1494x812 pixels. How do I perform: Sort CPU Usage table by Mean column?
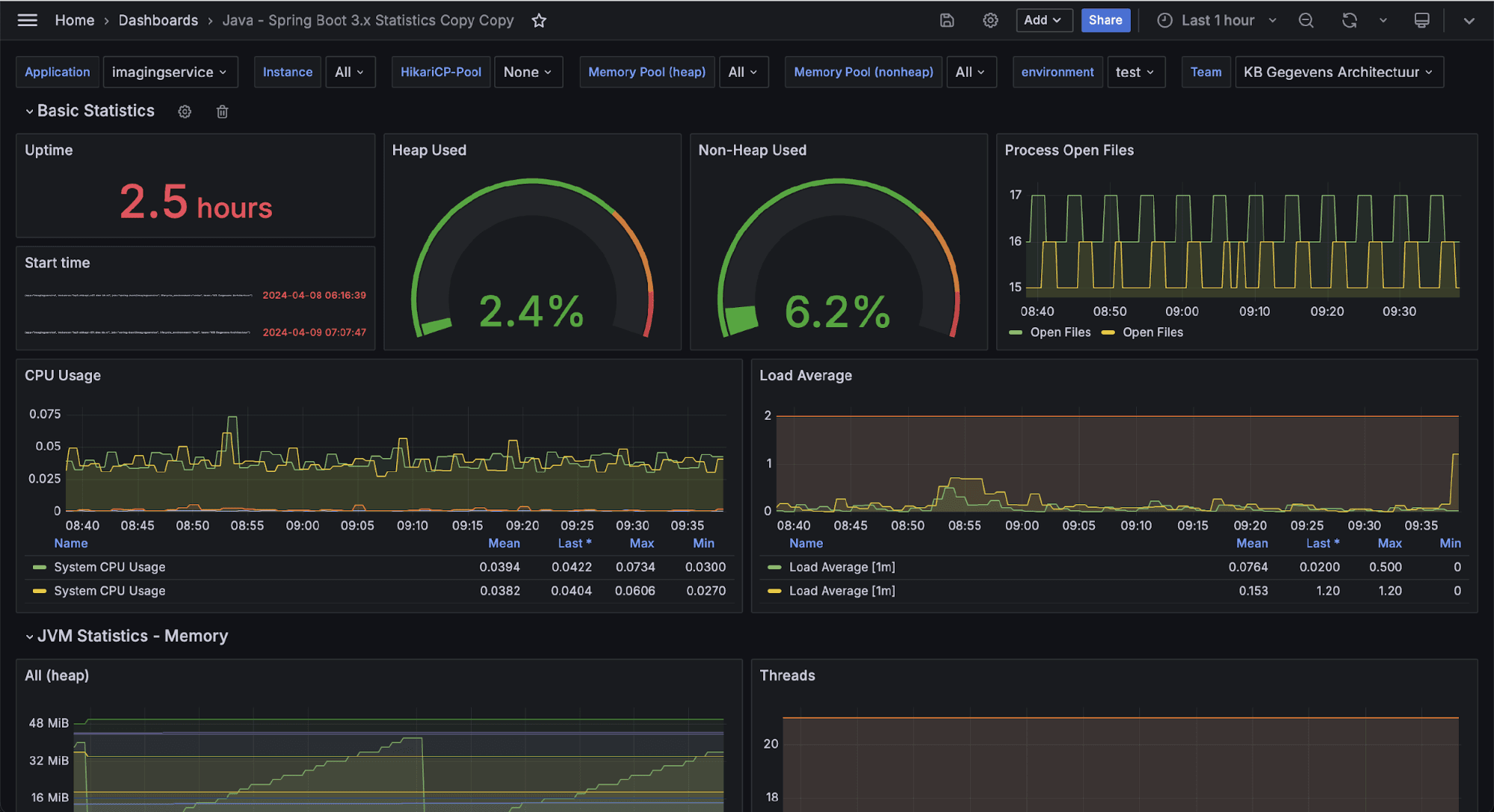[504, 543]
